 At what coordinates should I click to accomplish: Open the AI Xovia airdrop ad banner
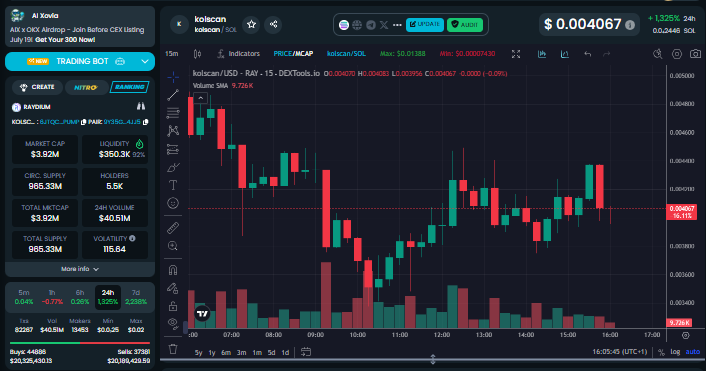(80, 27)
